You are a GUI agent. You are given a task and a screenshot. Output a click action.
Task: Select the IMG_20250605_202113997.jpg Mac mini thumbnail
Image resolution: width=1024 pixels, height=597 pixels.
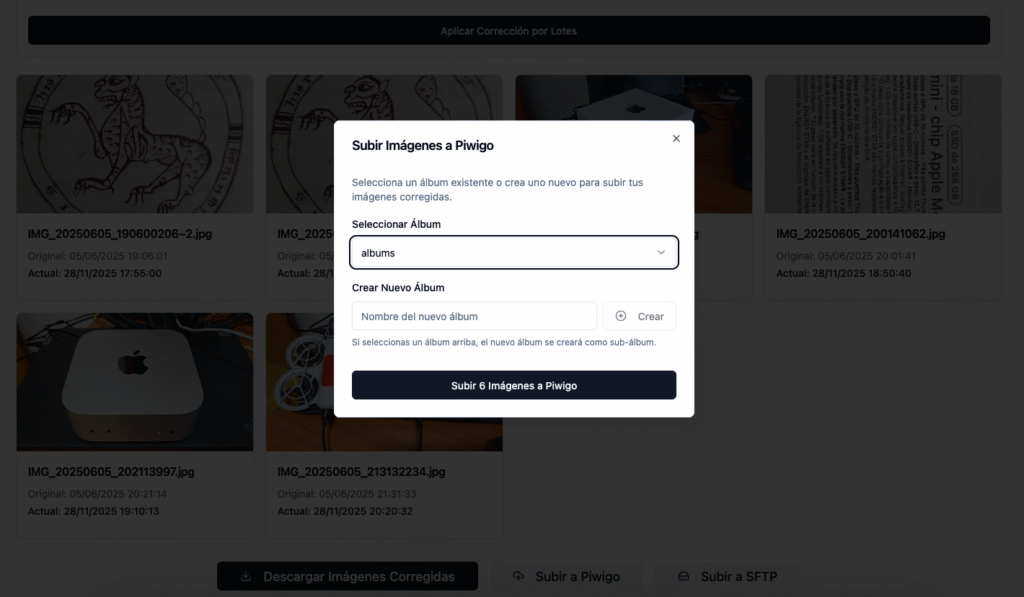135,382
